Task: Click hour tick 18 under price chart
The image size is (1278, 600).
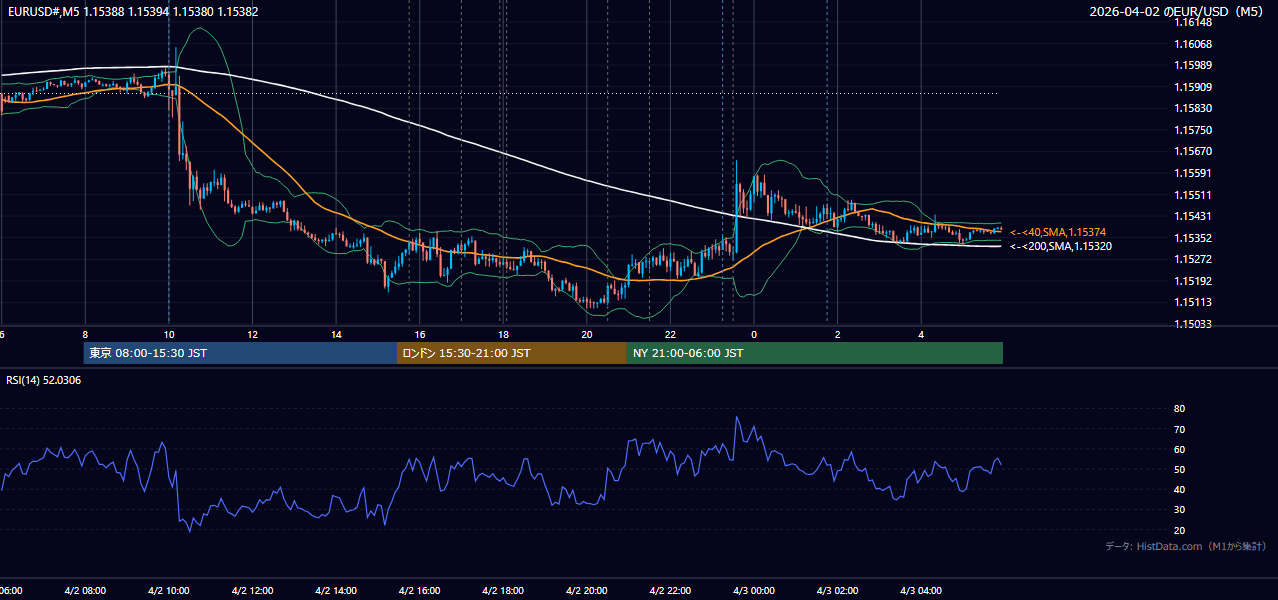Action: (503, 335)
